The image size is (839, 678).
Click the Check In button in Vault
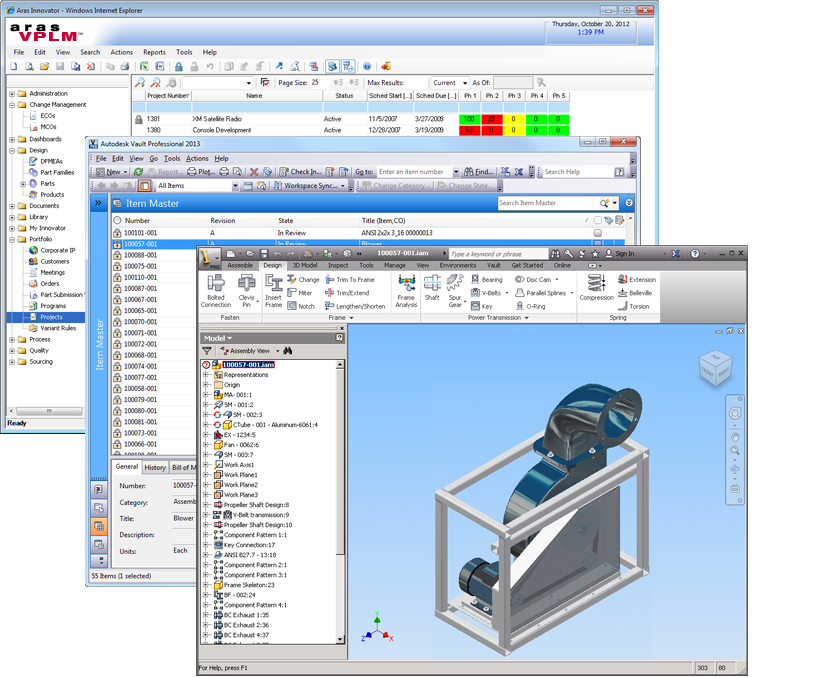(x=300, y=172)
